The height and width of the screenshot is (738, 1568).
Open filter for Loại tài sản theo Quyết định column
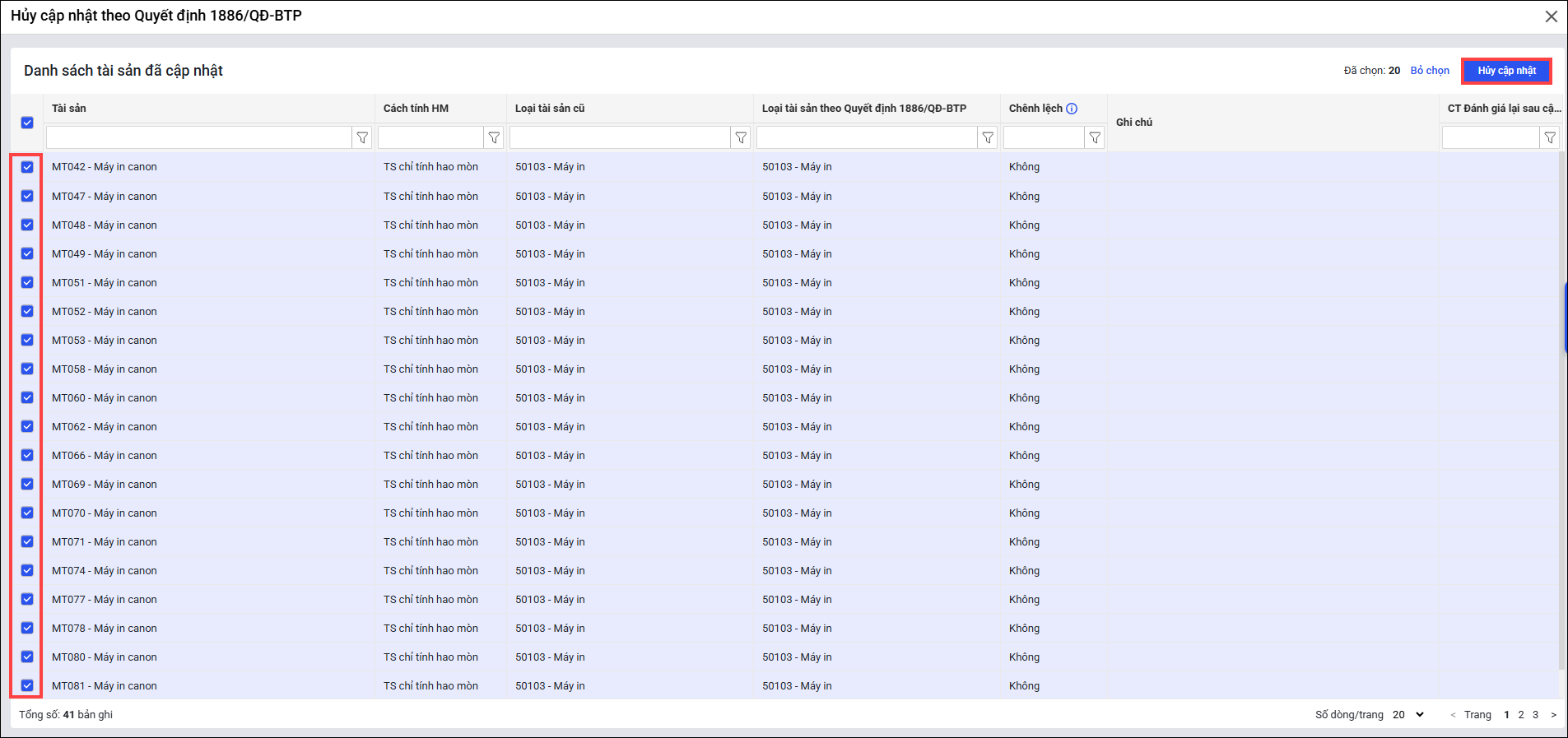pyautogui.click(x=988, y=138)
